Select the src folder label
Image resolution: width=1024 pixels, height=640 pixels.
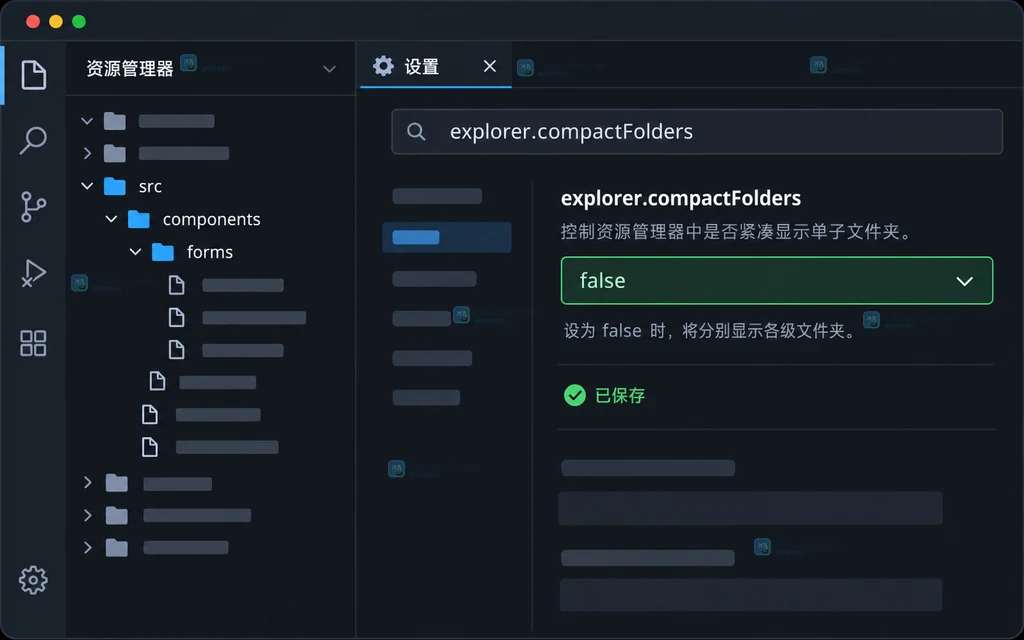click(x=150, y=187)
